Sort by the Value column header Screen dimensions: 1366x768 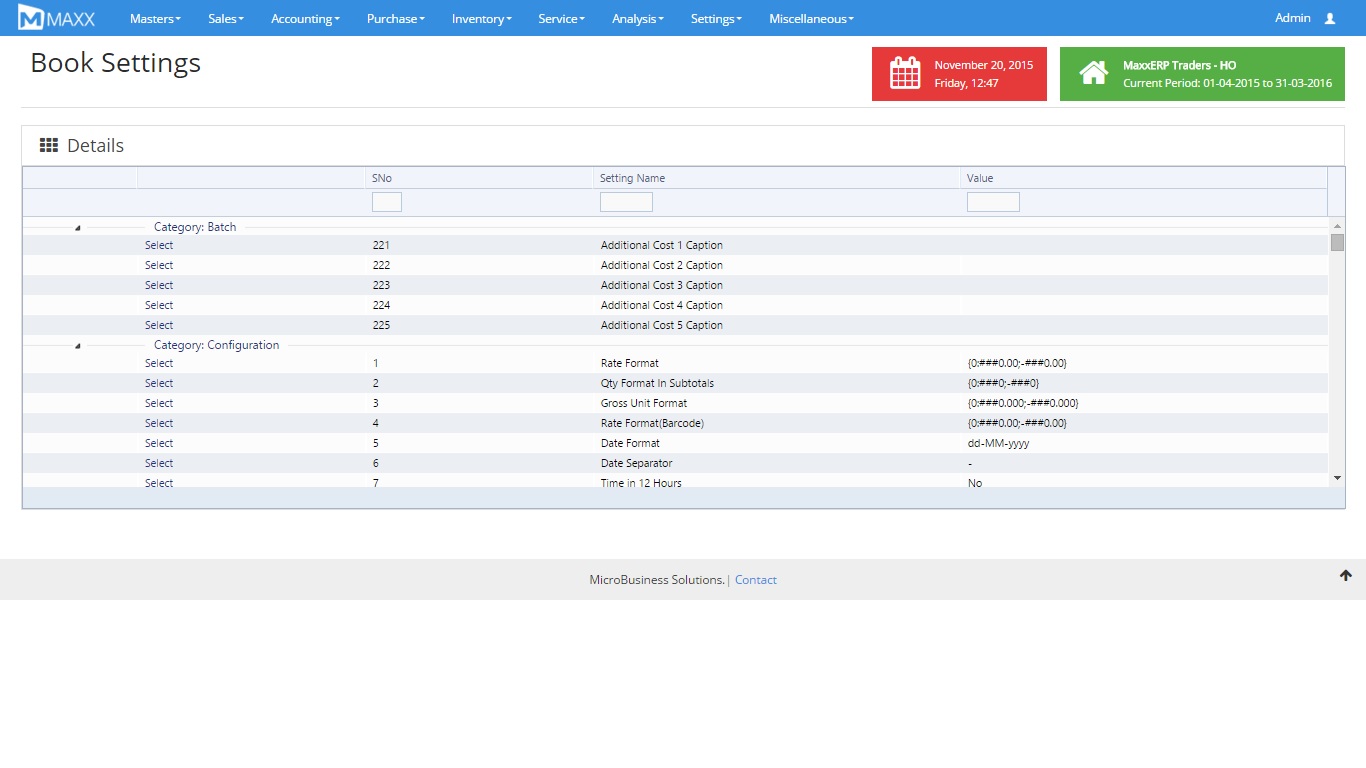pos(980,178)
